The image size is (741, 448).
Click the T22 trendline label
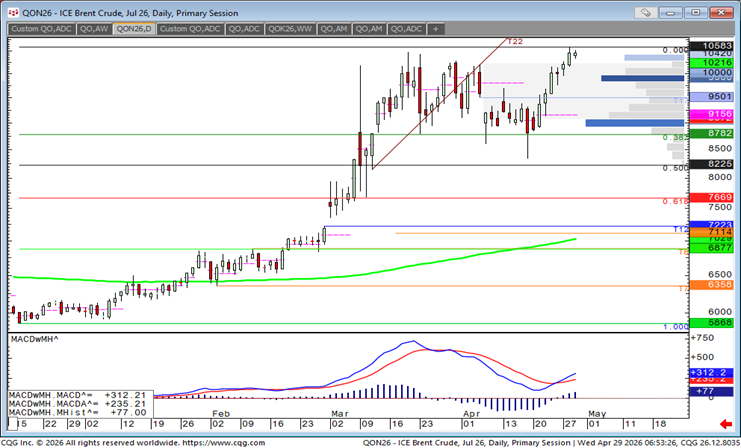coord(515,42)
